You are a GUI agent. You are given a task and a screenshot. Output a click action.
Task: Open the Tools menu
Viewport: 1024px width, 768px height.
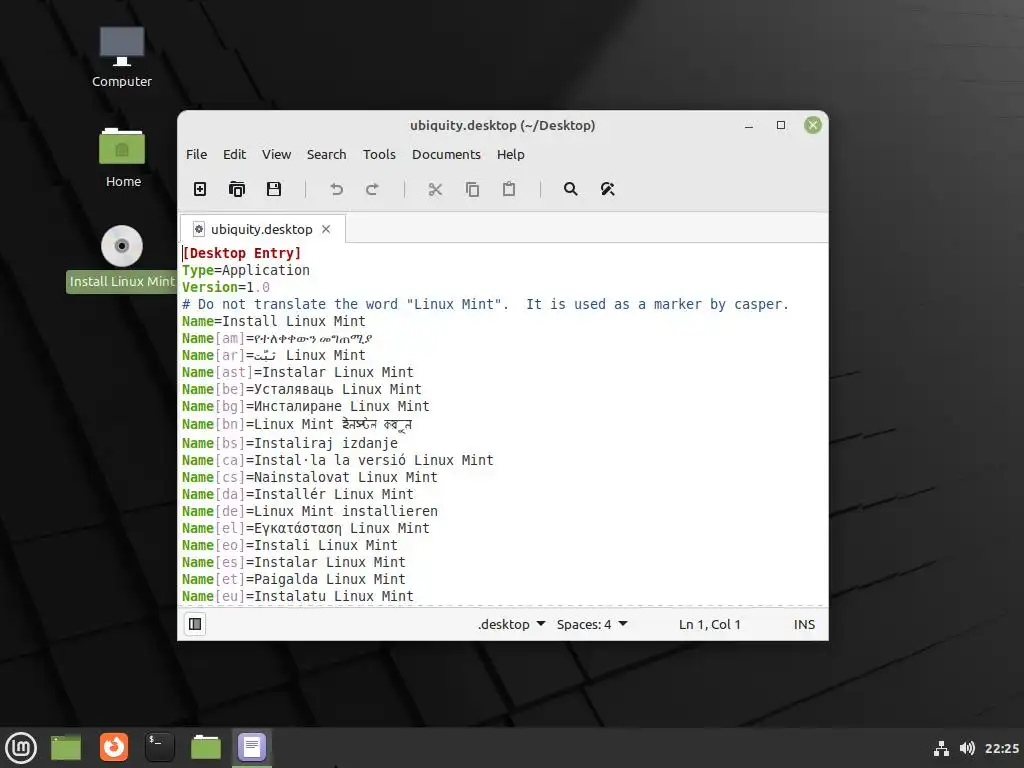(x=379, y=155)
